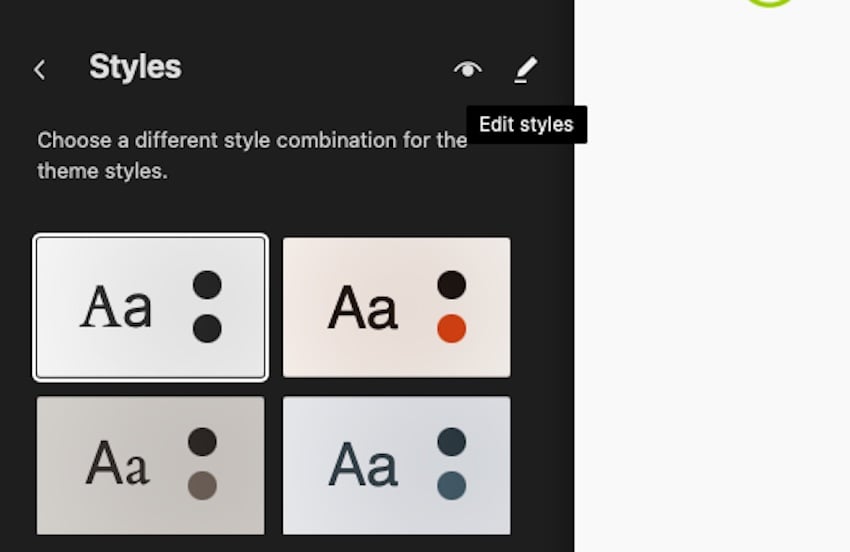
Task: Click the Aa text in blue-gray style
Action: click(362, 465)
